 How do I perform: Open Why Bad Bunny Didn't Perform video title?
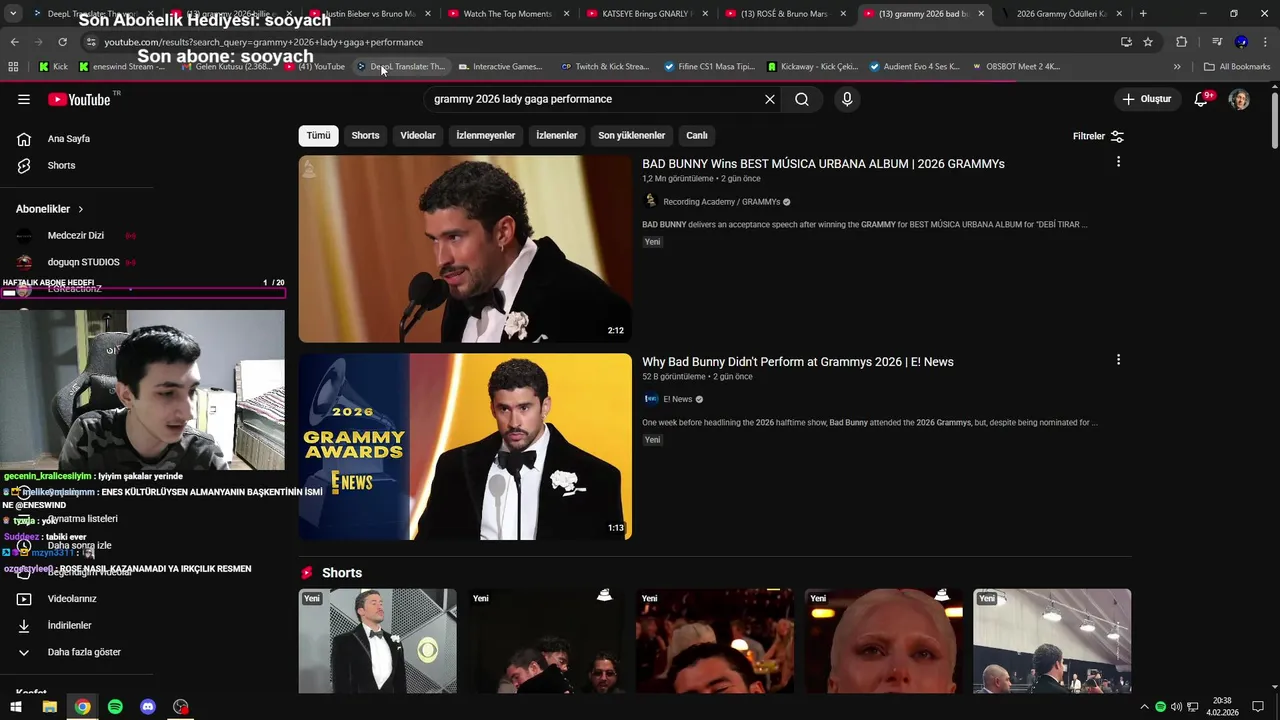tap(798, 362)
